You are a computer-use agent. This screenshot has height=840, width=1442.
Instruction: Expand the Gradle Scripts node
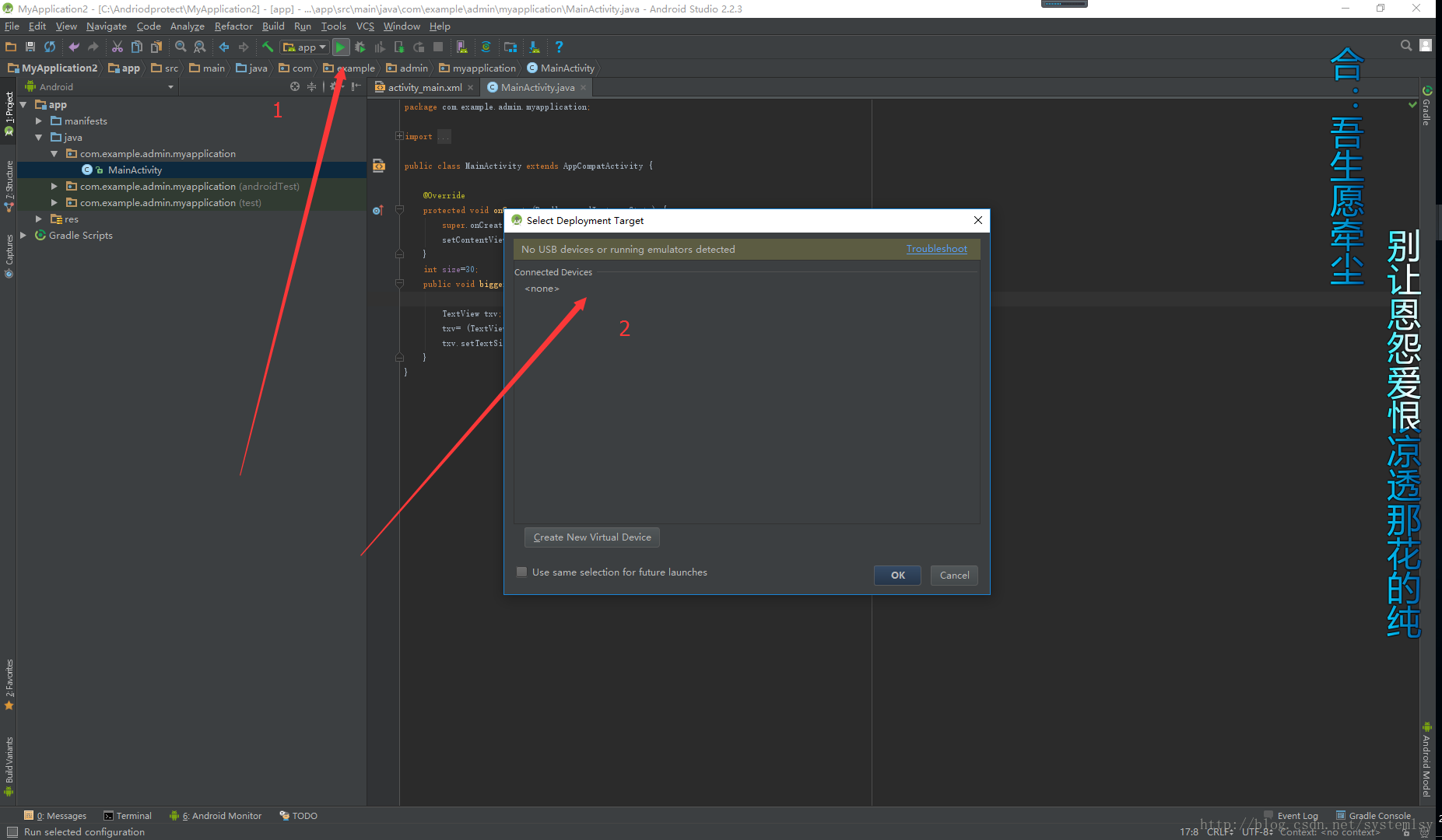(23, 235)
